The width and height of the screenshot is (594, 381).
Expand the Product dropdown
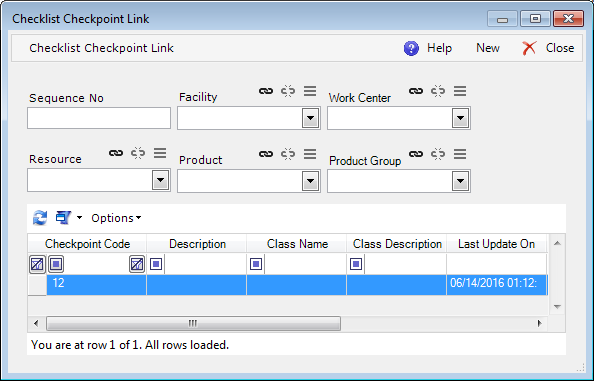coord(311,181)
